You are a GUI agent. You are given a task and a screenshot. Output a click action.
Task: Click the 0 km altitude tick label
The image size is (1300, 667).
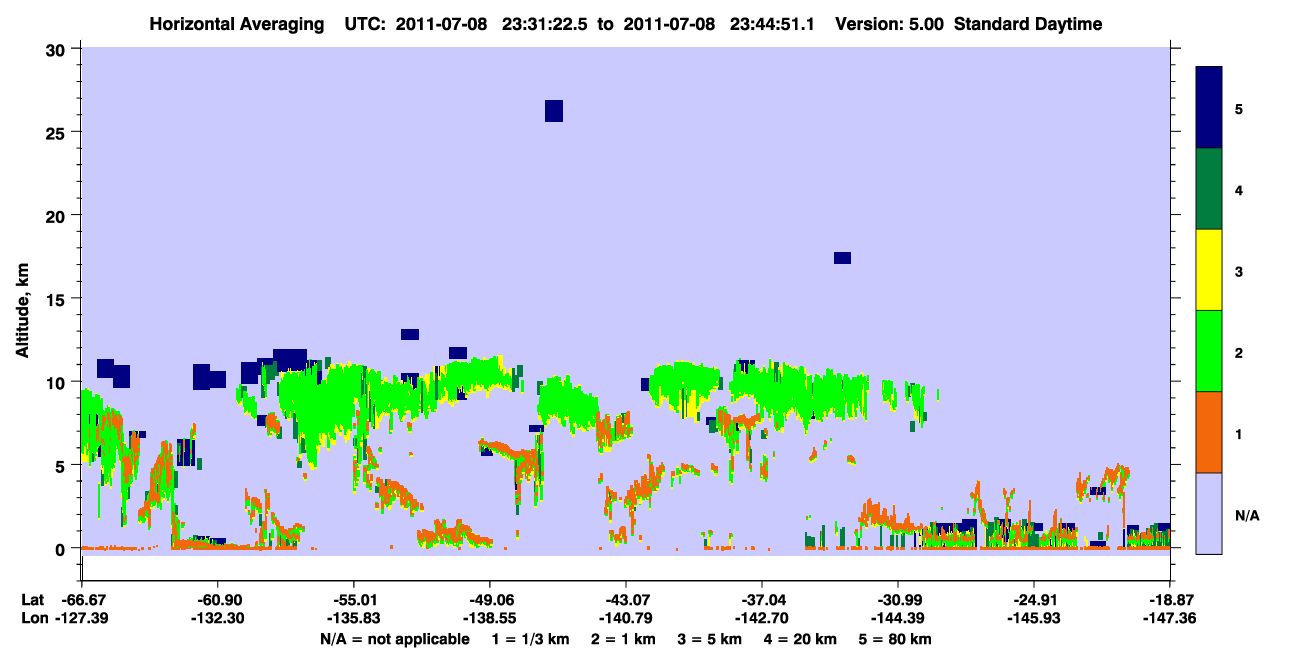point(62,549)
